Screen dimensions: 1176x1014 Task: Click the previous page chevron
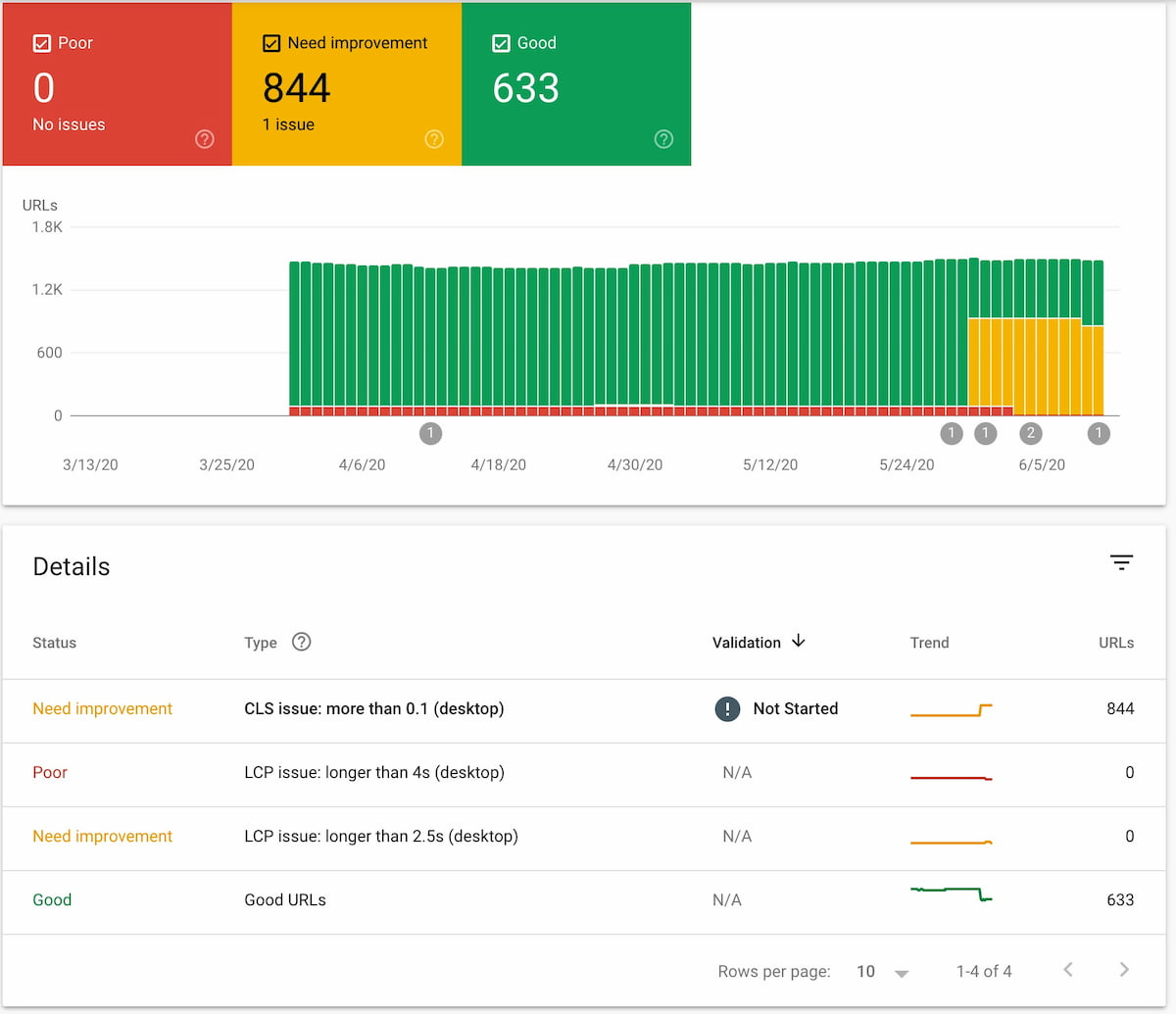click(1067, 969)
